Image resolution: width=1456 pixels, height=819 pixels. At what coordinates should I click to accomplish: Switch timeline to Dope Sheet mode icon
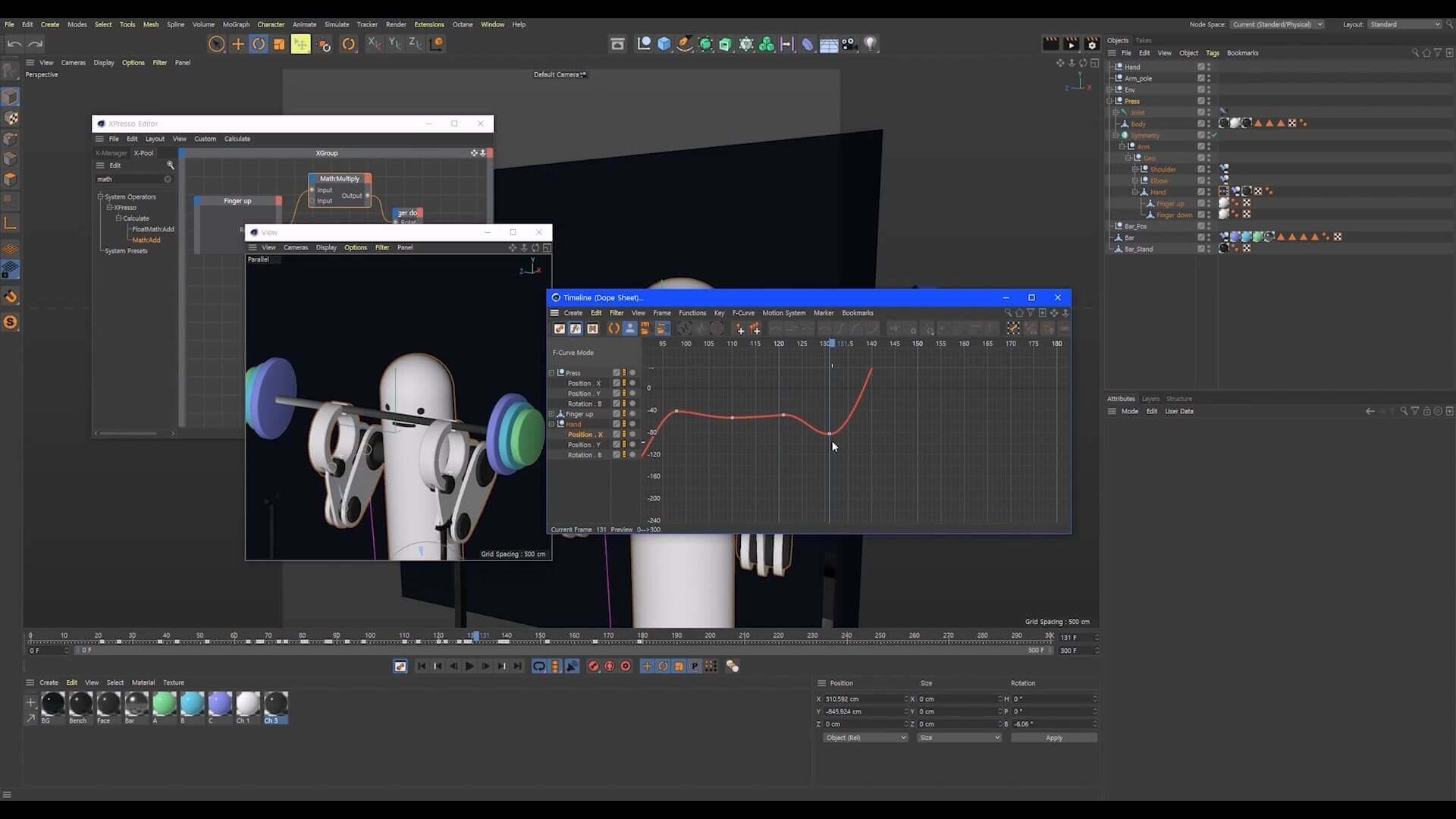point(560,328)
